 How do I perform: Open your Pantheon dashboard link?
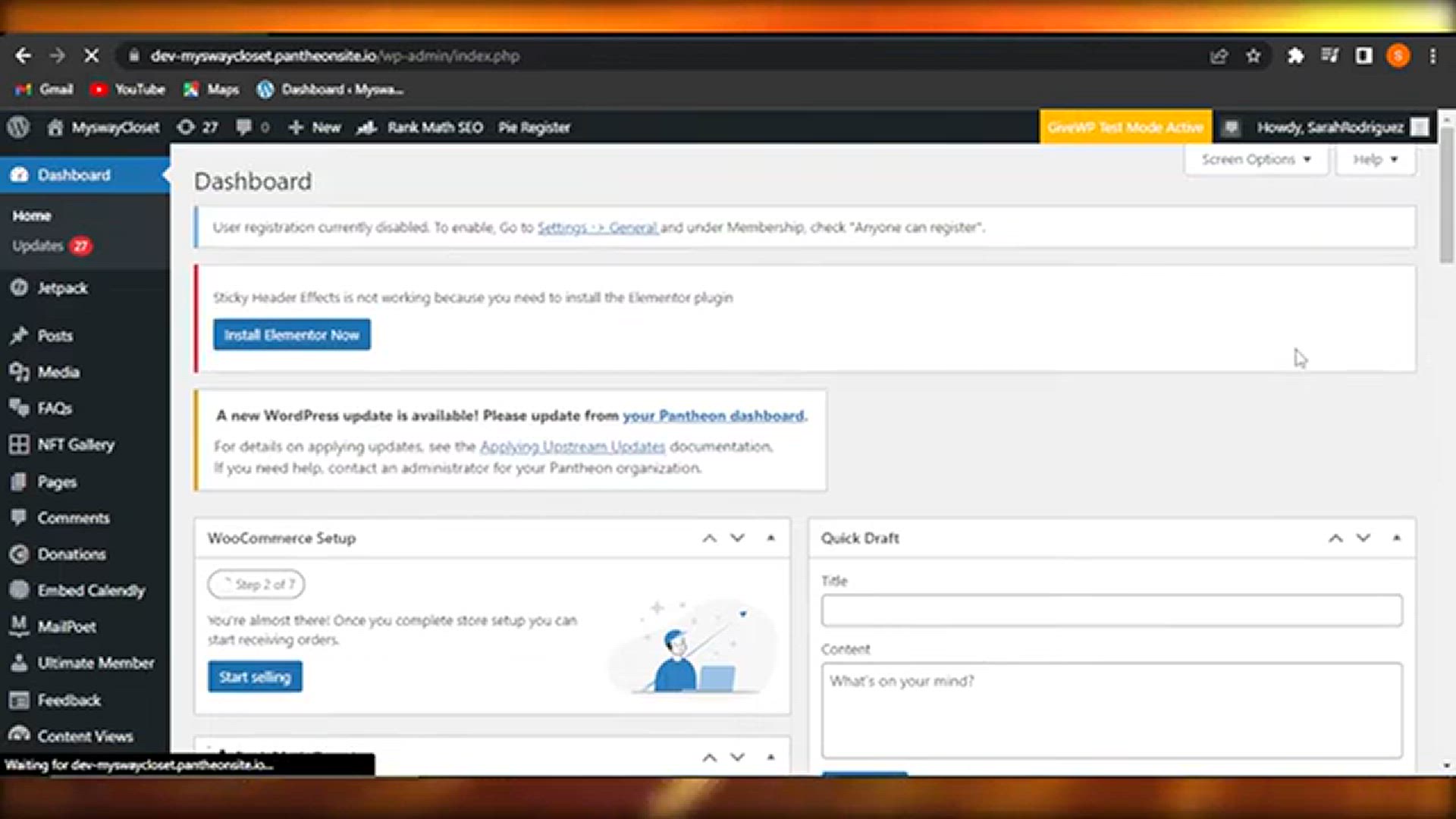point(713,416)
